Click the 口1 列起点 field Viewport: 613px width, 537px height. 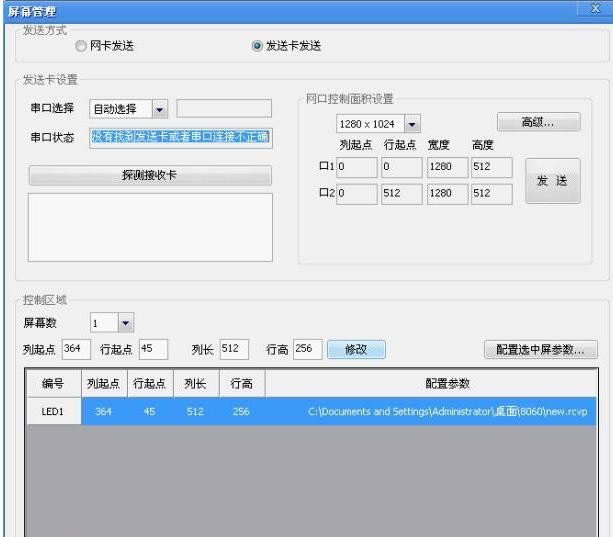point(357,167)
